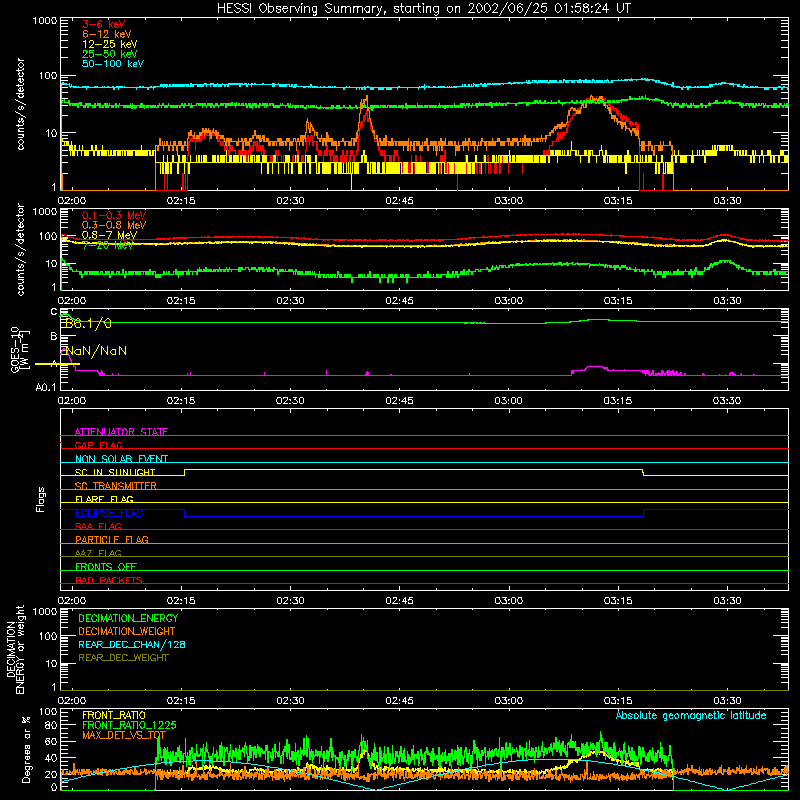Click the 0.8-7 MeV legend entry

[x=109, y=235]
